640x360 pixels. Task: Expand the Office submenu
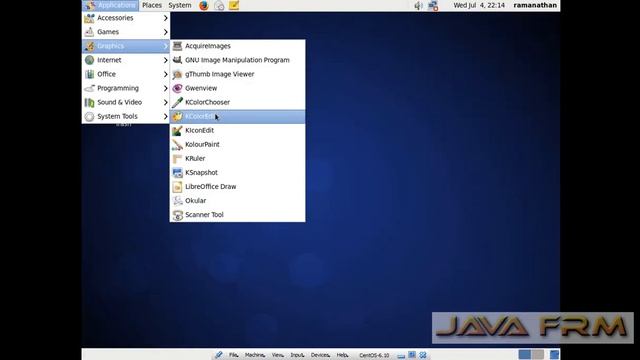coord(126,74)
